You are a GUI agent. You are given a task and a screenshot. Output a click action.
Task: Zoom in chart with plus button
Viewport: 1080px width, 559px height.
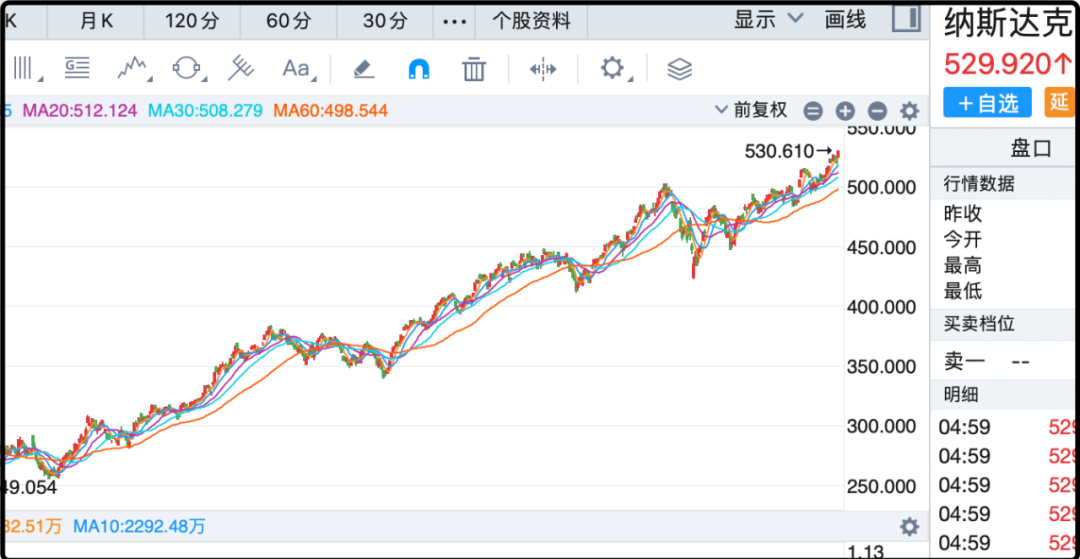click(x=845, y=111)
